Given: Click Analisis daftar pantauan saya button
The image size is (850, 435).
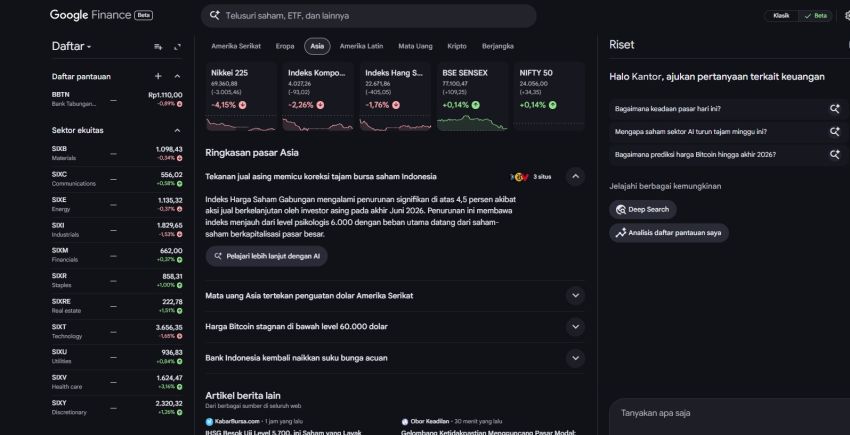Looking at the screenshot, I should pyautogui.click(x=668, y=233).
